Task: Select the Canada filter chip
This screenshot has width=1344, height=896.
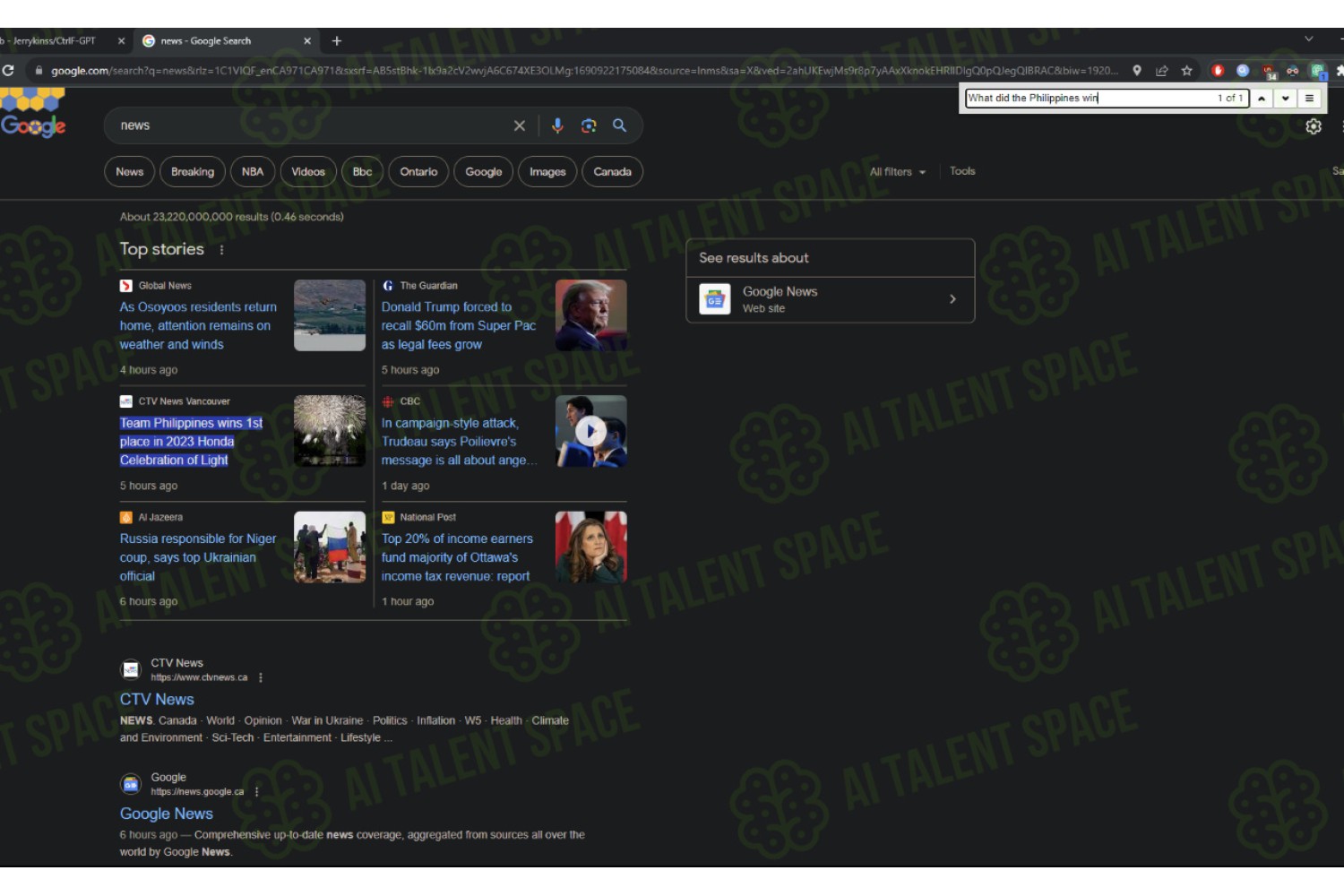Action: pyautogui.click(x=613, y=172)
